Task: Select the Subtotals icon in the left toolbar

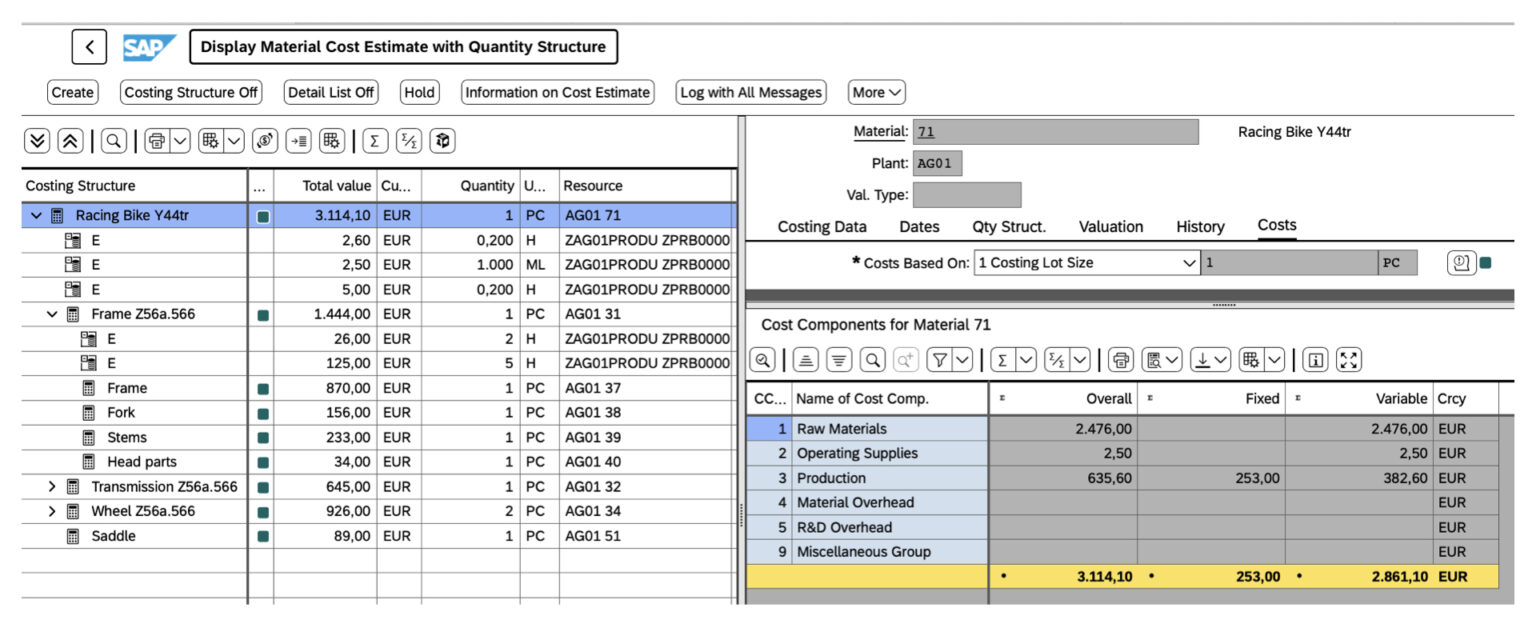Action: [x=409, y=140]
